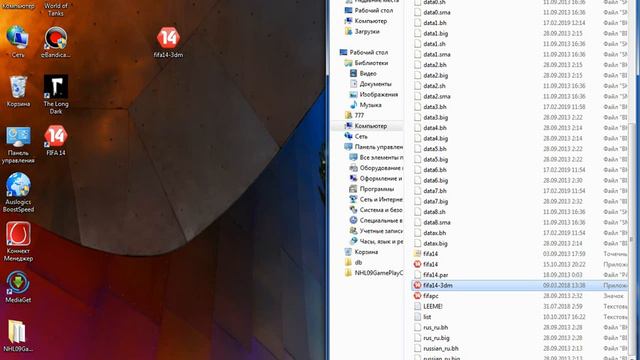
Task: Select russian_ru.bh file in list
Action: [520, 349]
